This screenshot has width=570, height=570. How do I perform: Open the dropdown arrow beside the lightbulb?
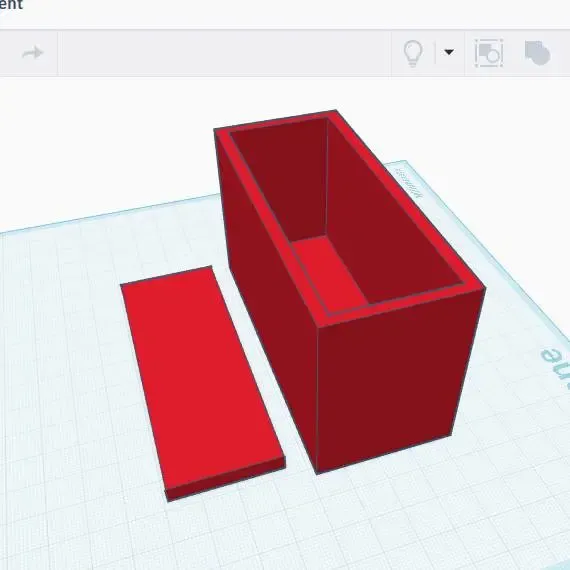tap(449, 52)
